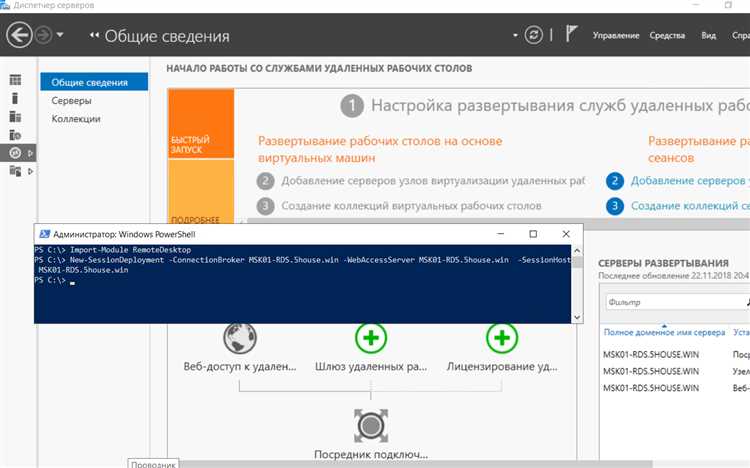Click the PowerShell icon in the window title bar
This screenshot has width=750, height=468.
(x=44, y=234)
